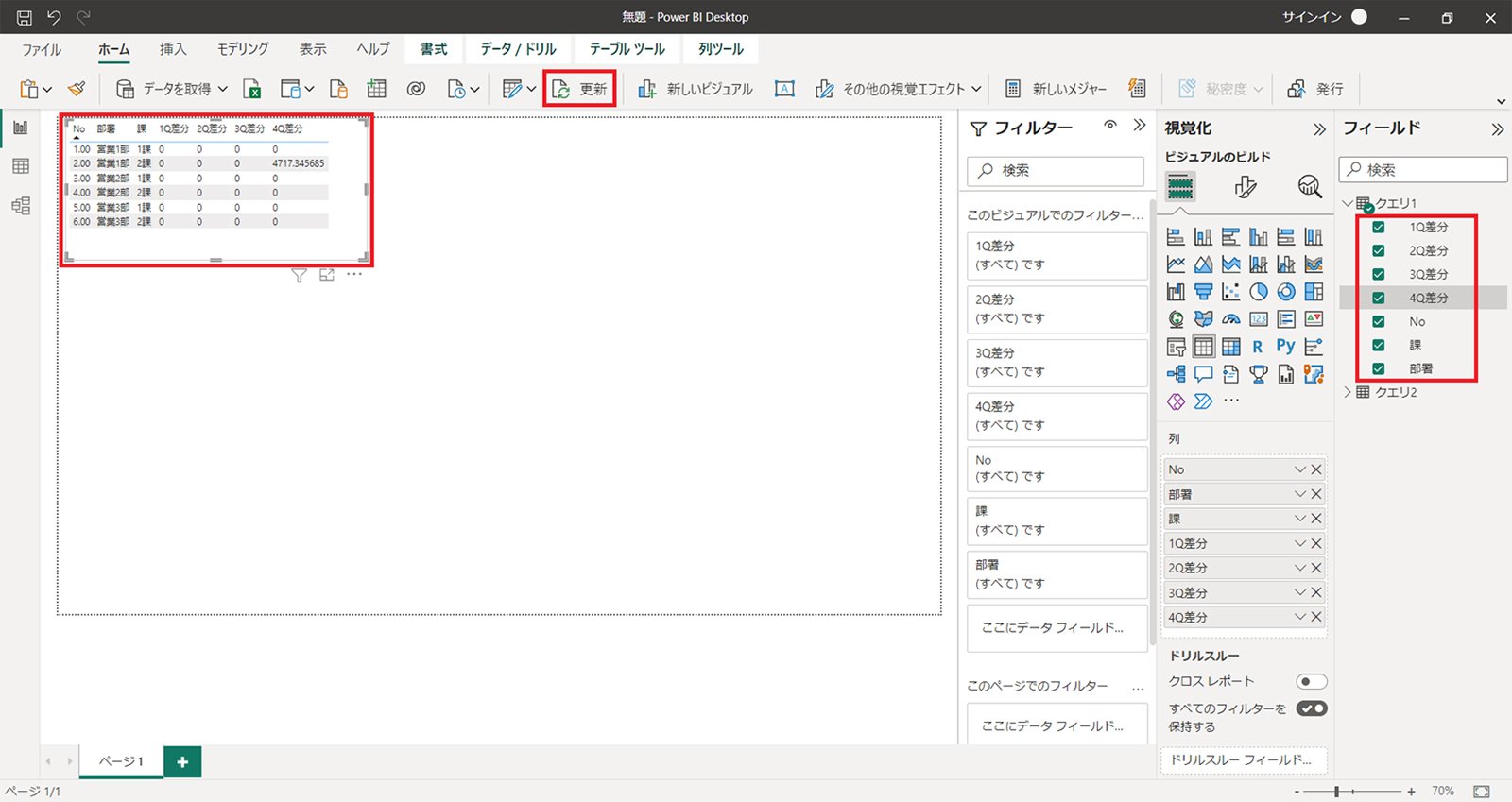Select the Gauge visual

click(1230, 319)
